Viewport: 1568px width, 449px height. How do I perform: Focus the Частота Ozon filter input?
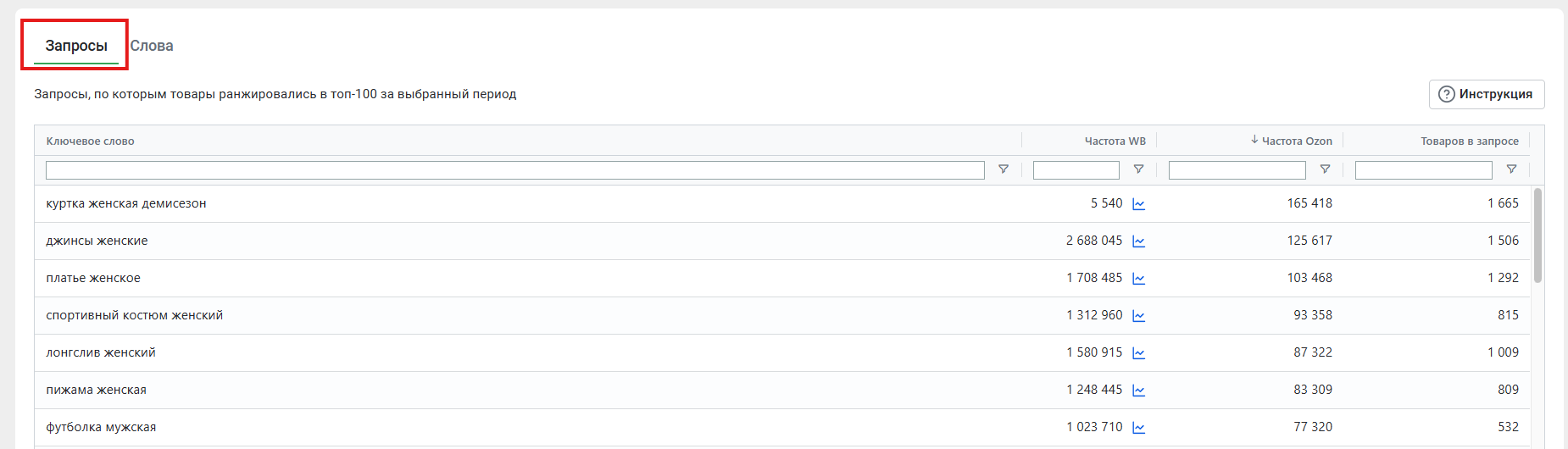tap(1237, 170)
